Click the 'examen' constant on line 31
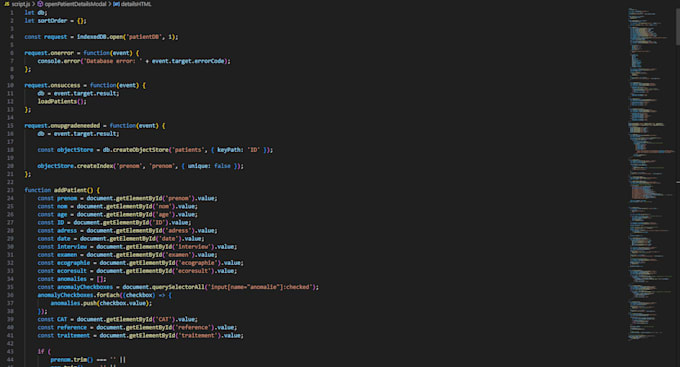The image size is (680, 367). 67,255
